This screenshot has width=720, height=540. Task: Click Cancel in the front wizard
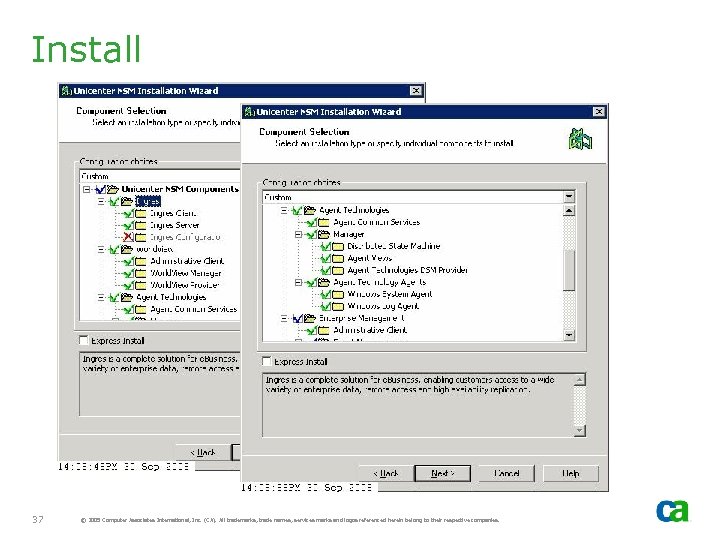(506, 473)
